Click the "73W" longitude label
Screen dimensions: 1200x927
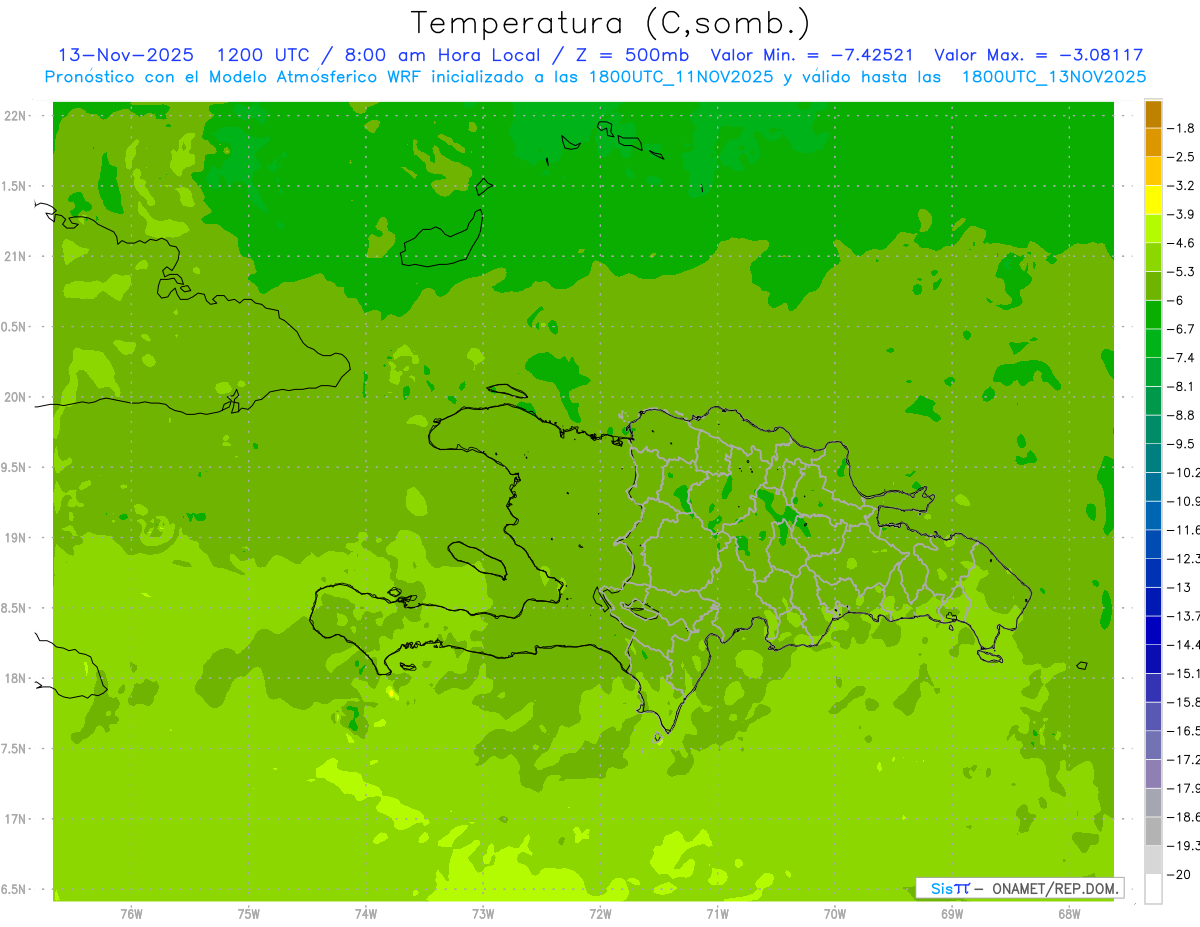[x=483, y=914]
